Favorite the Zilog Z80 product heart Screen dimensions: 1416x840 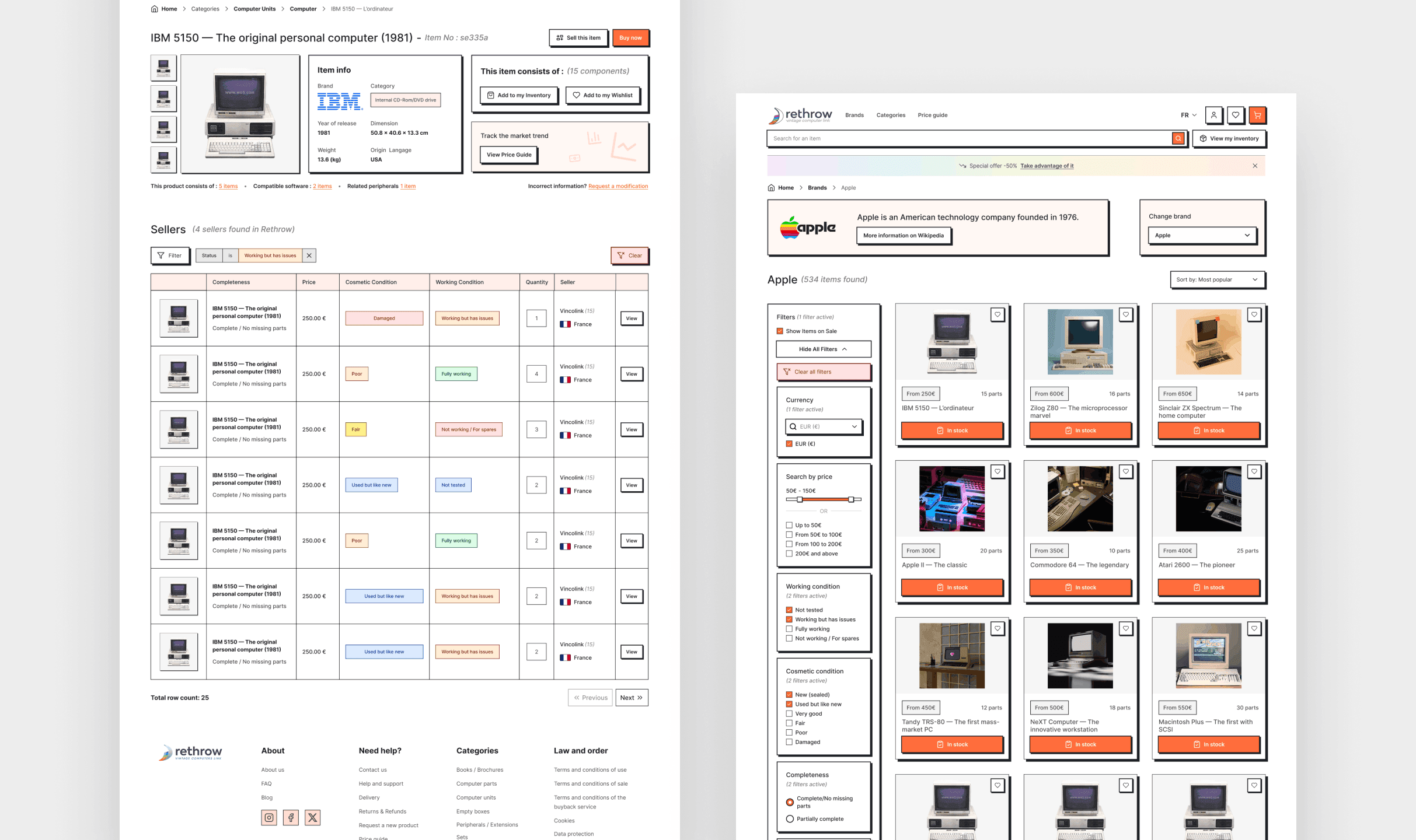click(1125, 314)
